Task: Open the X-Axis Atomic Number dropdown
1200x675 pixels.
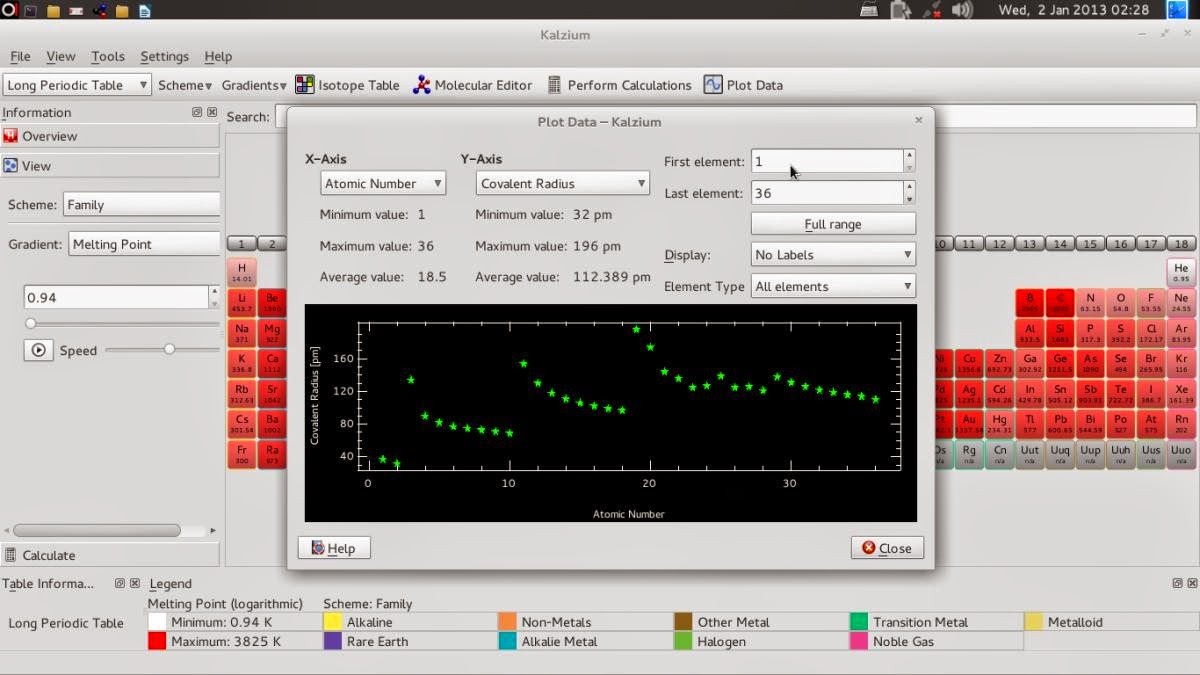Action: coord(383,183)
